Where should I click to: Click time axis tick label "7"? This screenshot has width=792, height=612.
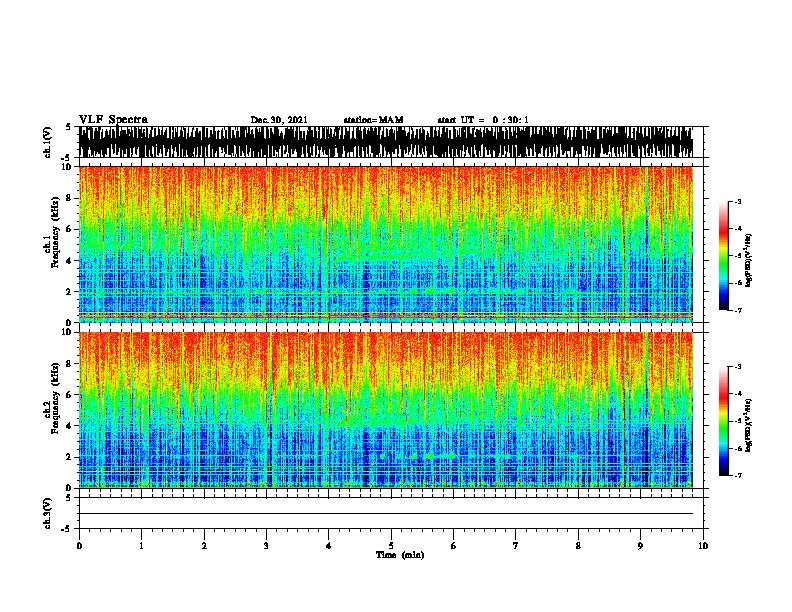coord(516,546)
